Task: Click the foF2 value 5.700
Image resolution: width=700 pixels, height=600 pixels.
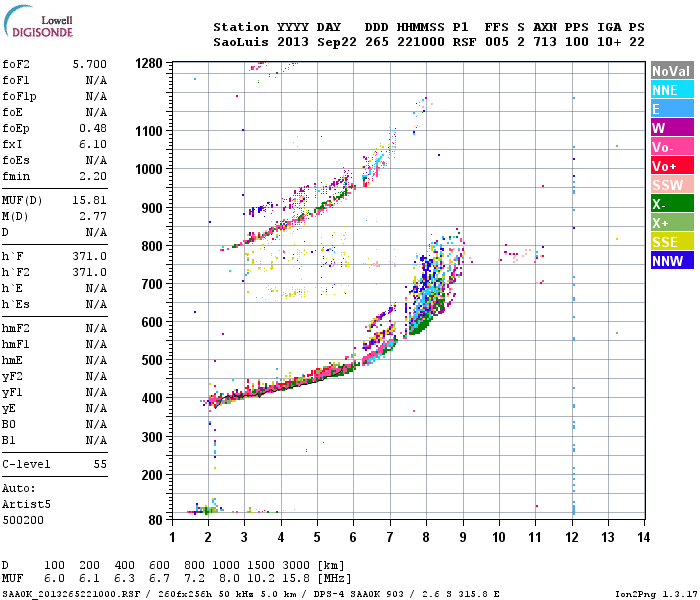Action: (x=90, y=64)
